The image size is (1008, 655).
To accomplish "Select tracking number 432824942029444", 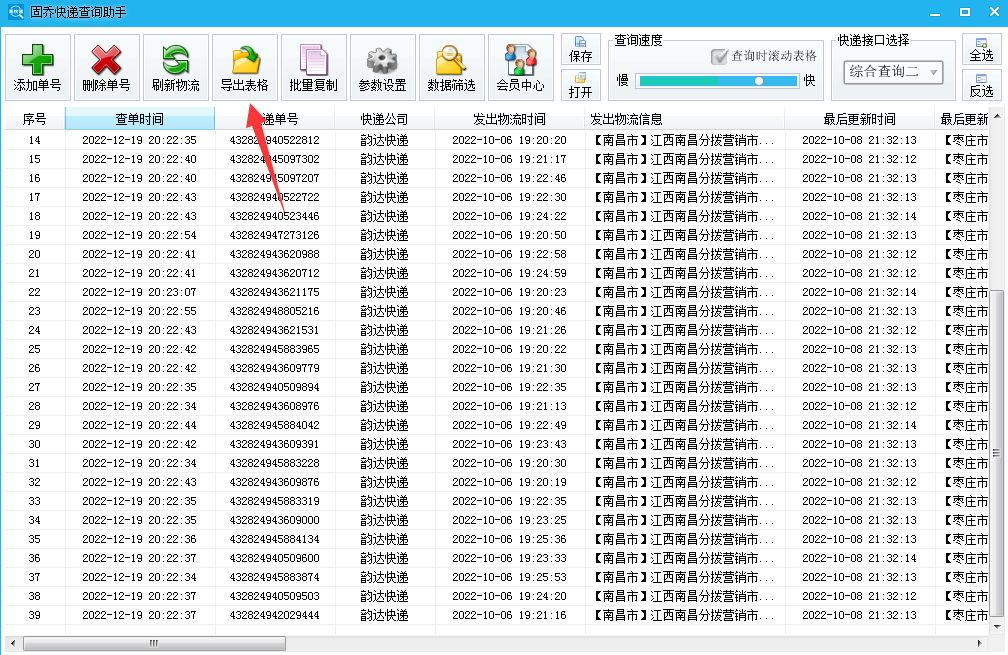I will pos(274,615).
